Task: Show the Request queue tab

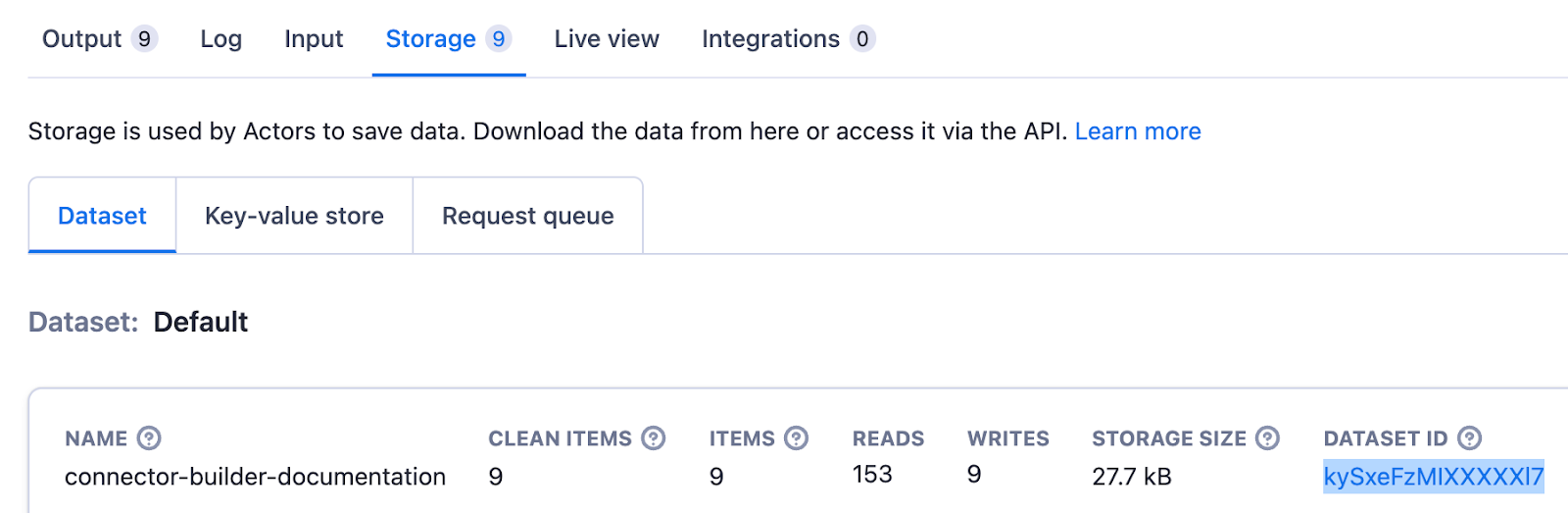Action: tap(527, 216)
